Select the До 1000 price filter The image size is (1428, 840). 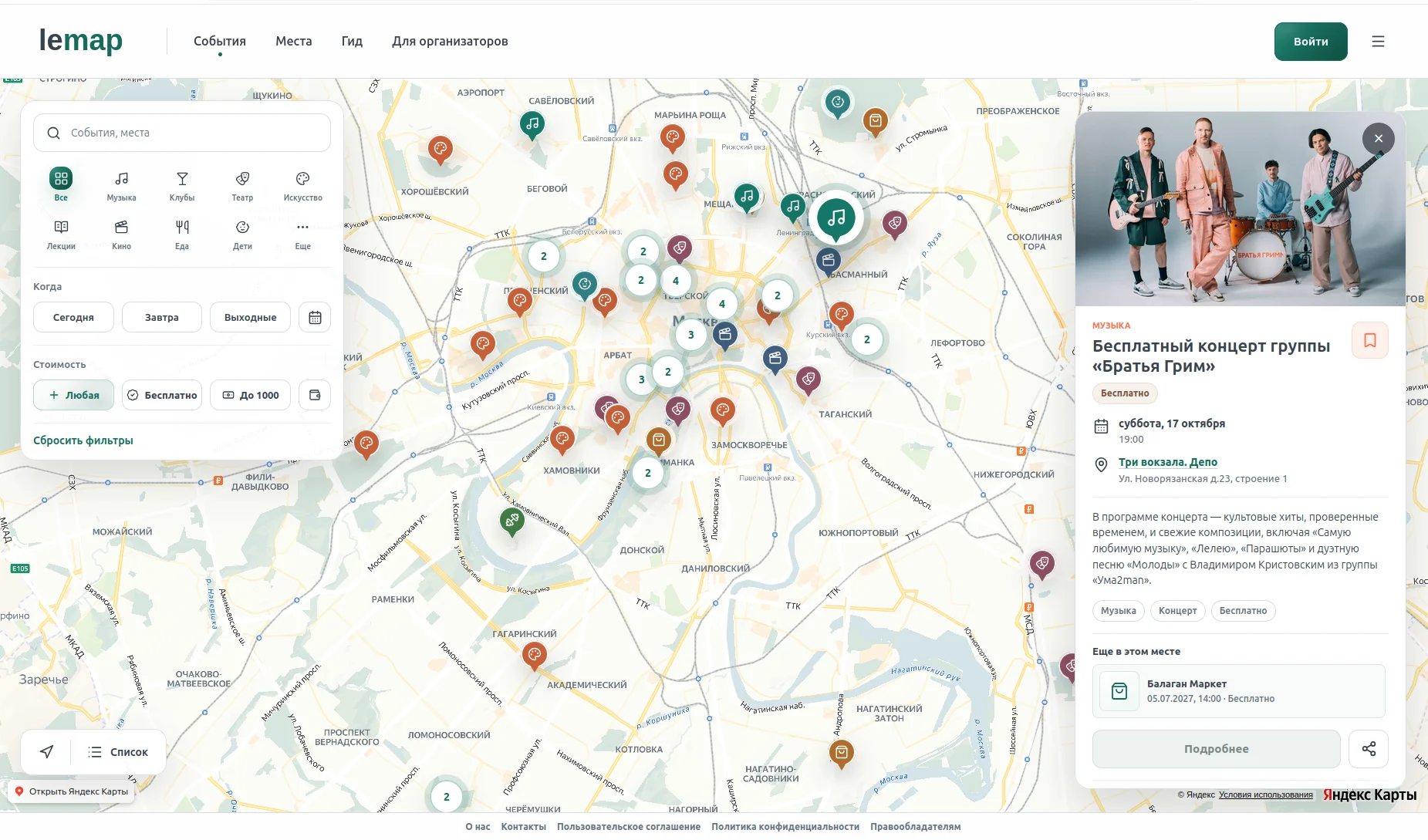tap(250, 395)
